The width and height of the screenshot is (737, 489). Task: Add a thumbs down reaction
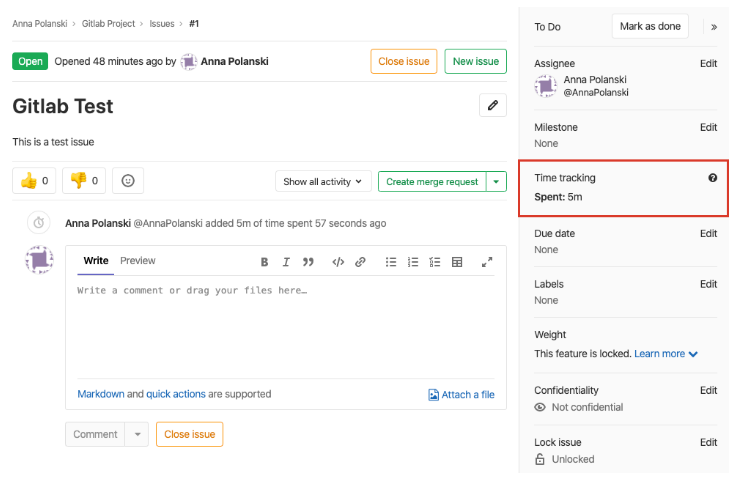click(84, 181)
